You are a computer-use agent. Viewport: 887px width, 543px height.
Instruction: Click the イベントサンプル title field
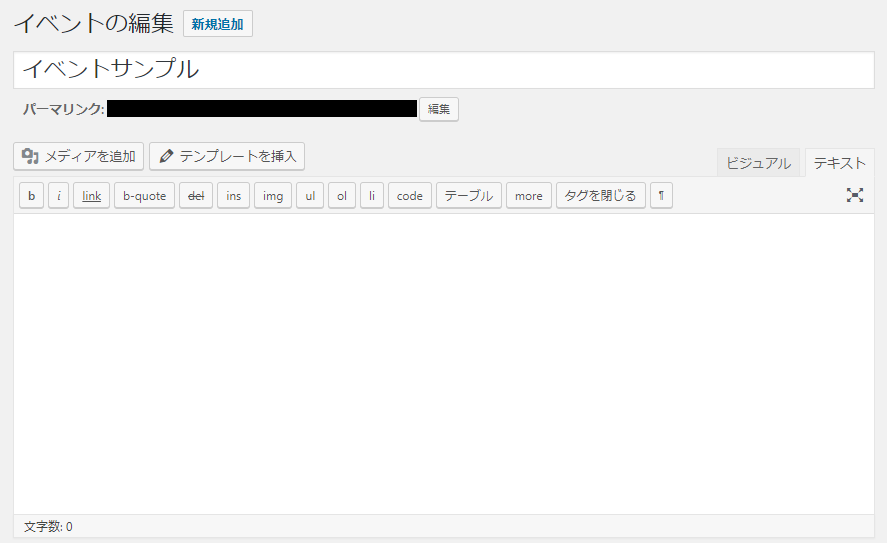point(444,70)
